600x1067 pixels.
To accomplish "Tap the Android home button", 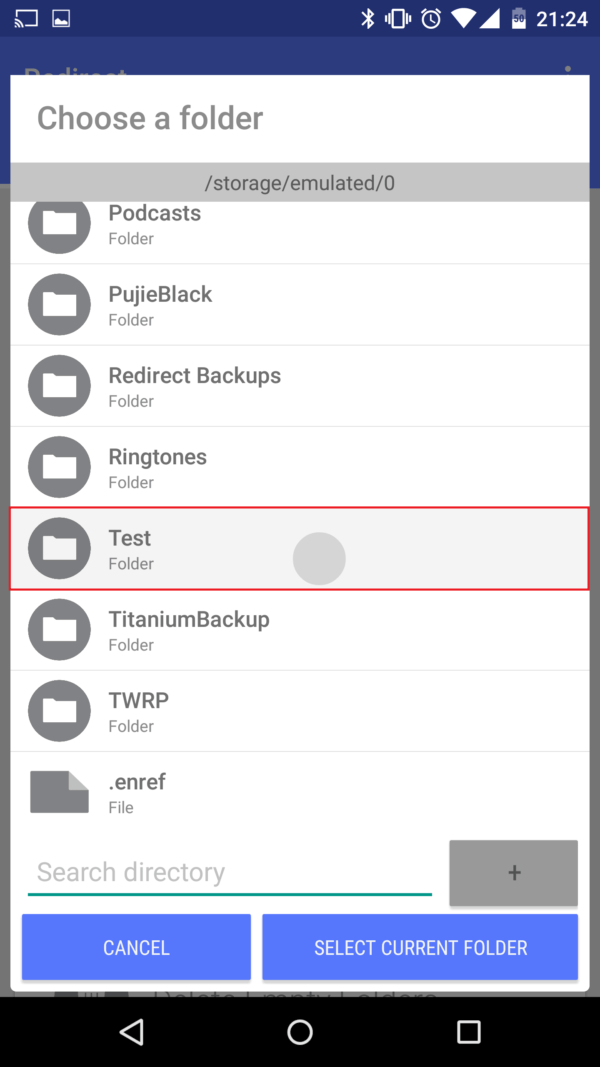I will coord(300,1032).
